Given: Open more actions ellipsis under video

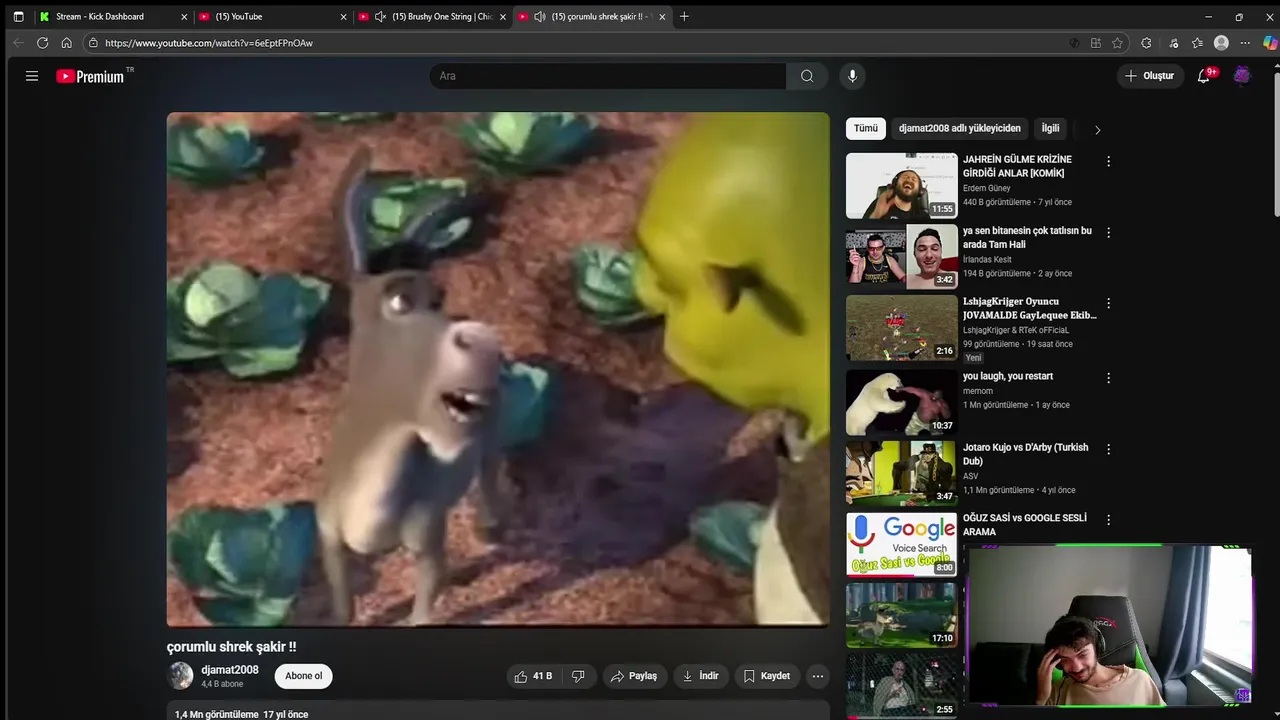Looking at the screenshot, I should click(818, 676).
